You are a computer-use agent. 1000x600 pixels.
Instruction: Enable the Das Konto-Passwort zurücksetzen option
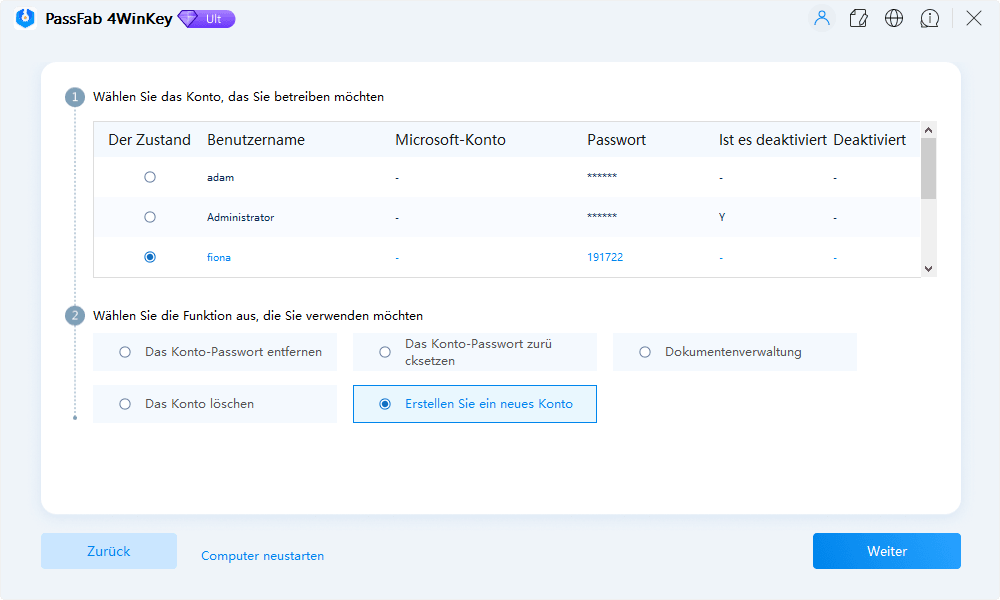click(x=384, y=351)
